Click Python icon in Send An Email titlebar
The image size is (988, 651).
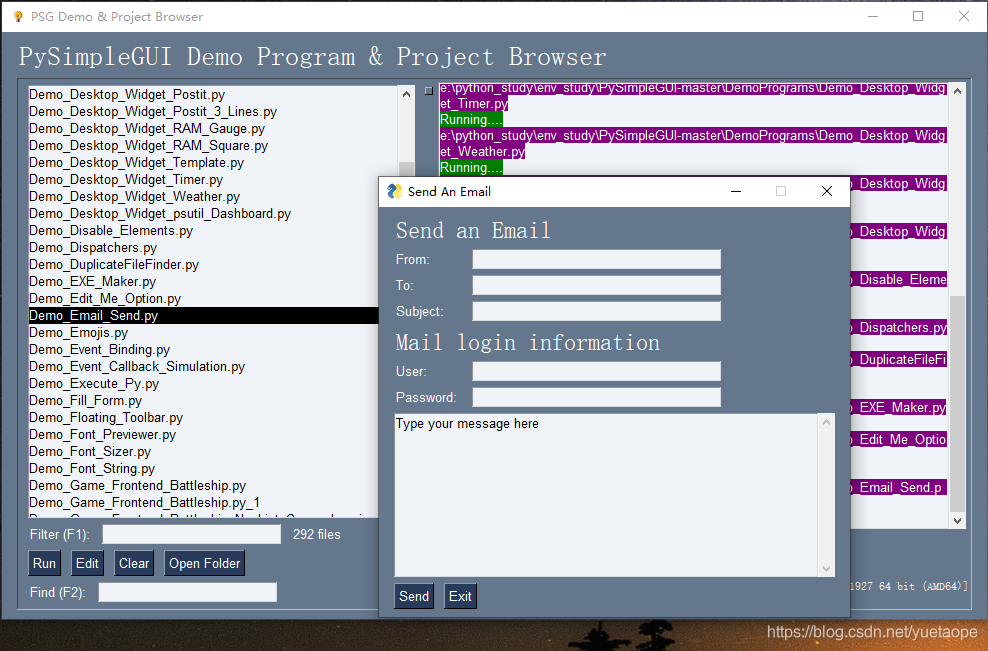[x=394, y=191]
